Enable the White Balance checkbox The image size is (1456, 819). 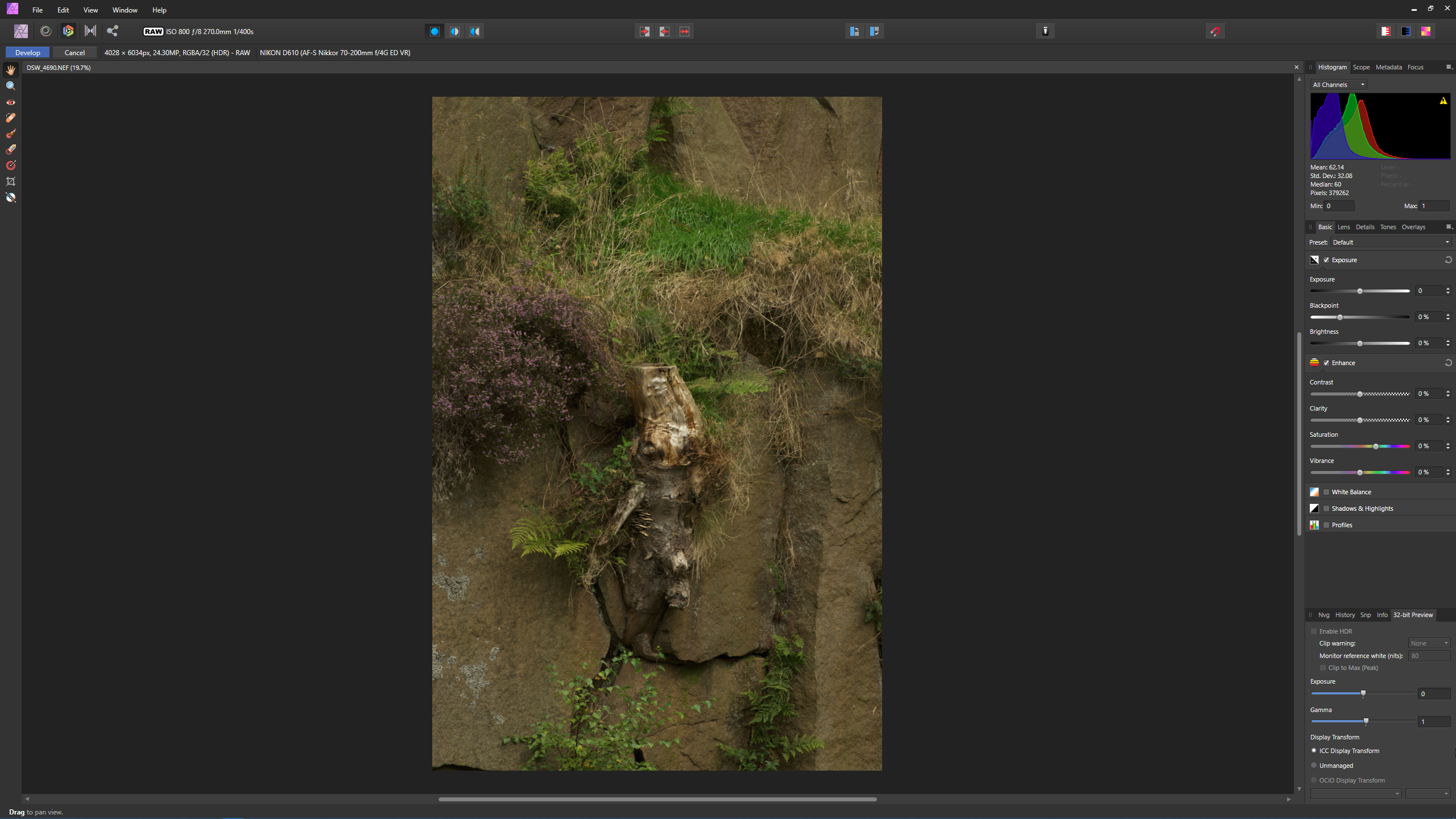tap(1326, 493)
